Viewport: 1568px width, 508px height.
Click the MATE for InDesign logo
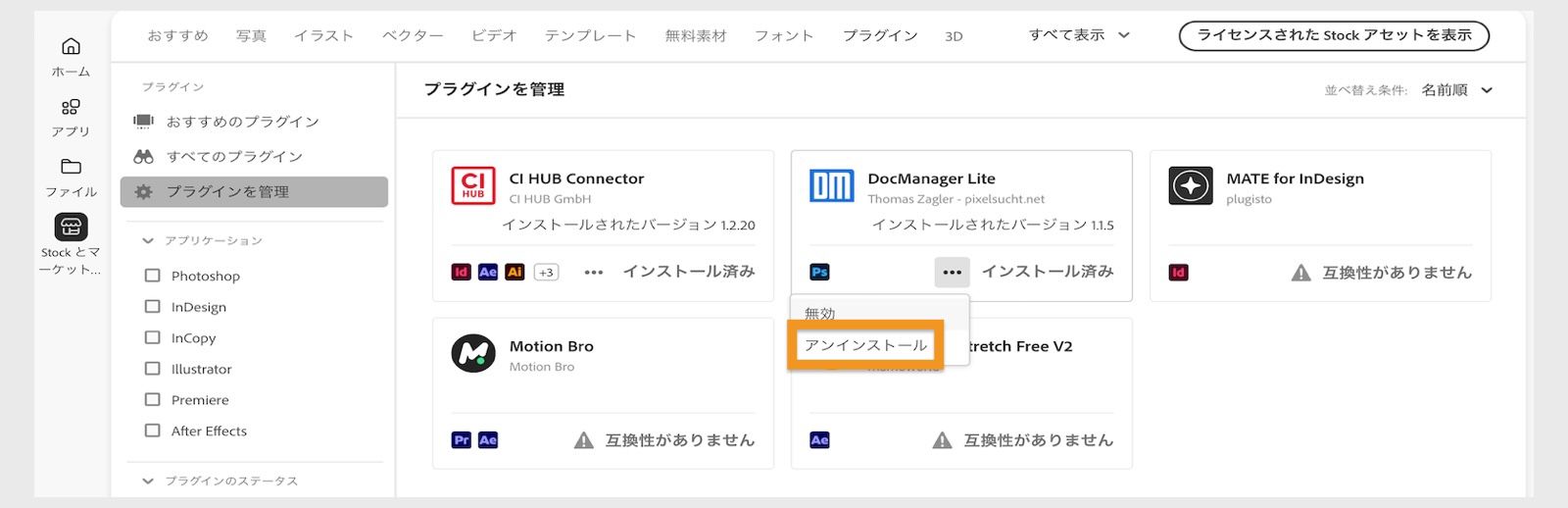point(1191,185)
